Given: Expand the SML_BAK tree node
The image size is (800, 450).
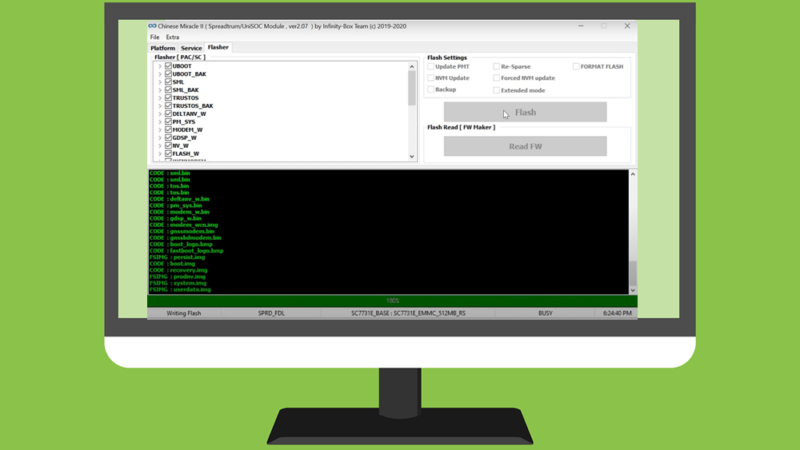Looking at the screenshot, I should point(160,90).
